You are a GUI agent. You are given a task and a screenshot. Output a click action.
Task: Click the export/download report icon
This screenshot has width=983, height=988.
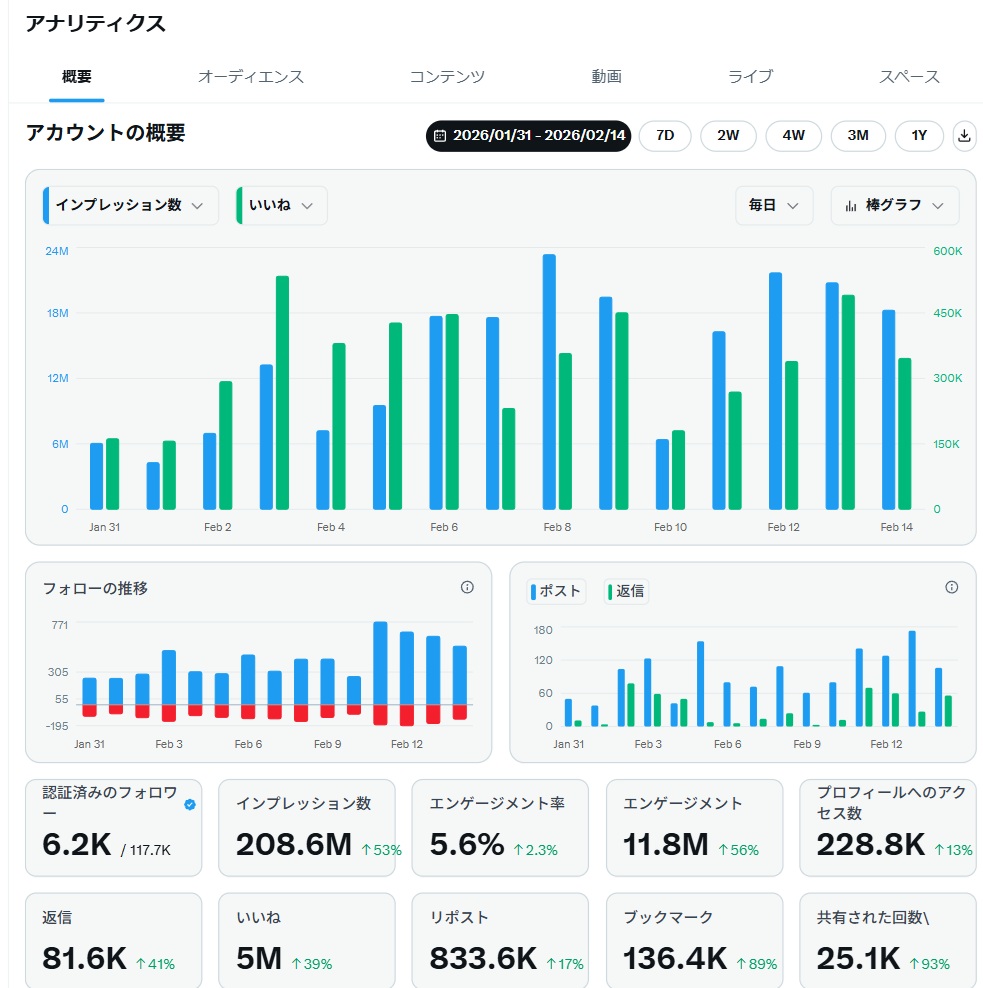964,136
